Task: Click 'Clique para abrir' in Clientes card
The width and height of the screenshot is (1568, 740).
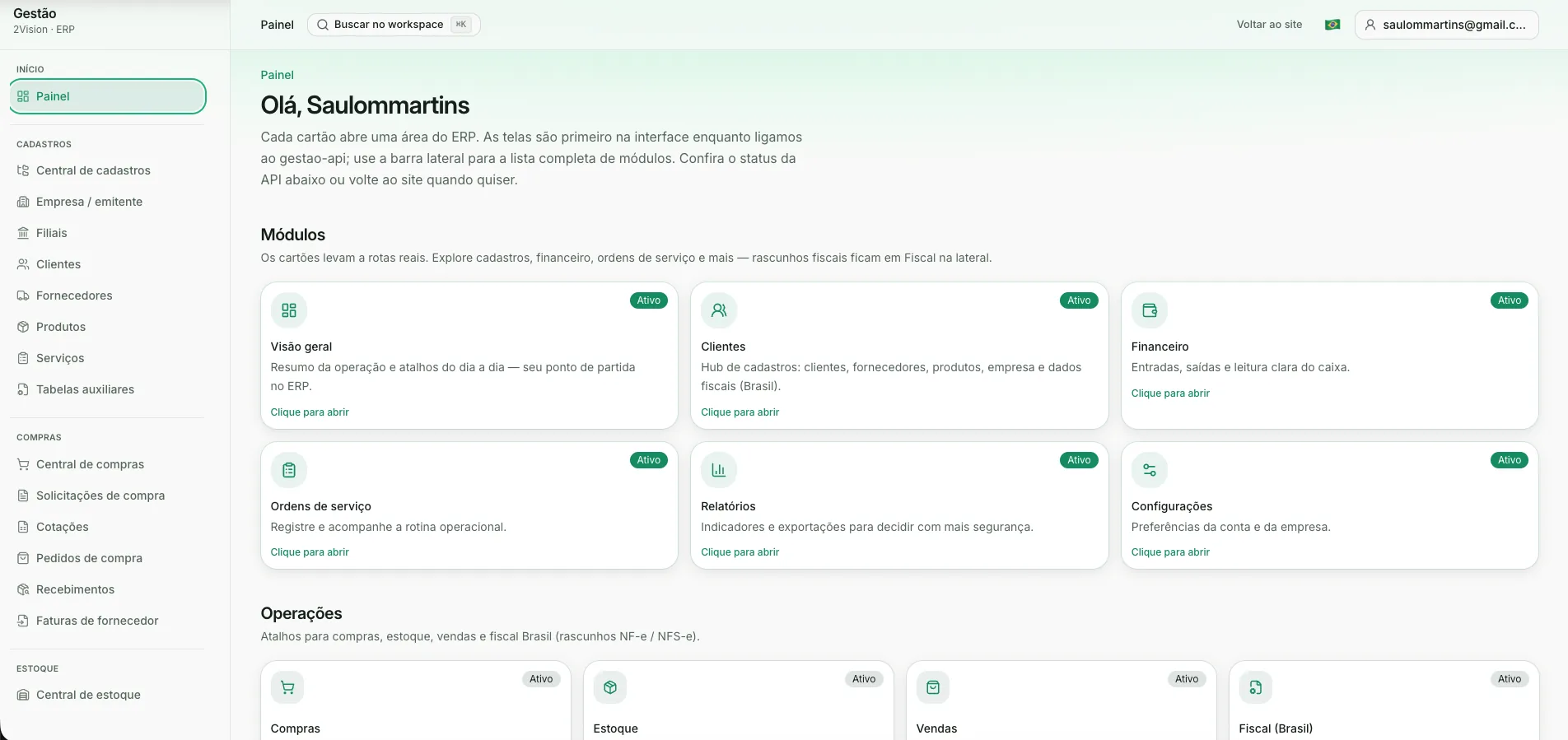Action: coord(740,412)
